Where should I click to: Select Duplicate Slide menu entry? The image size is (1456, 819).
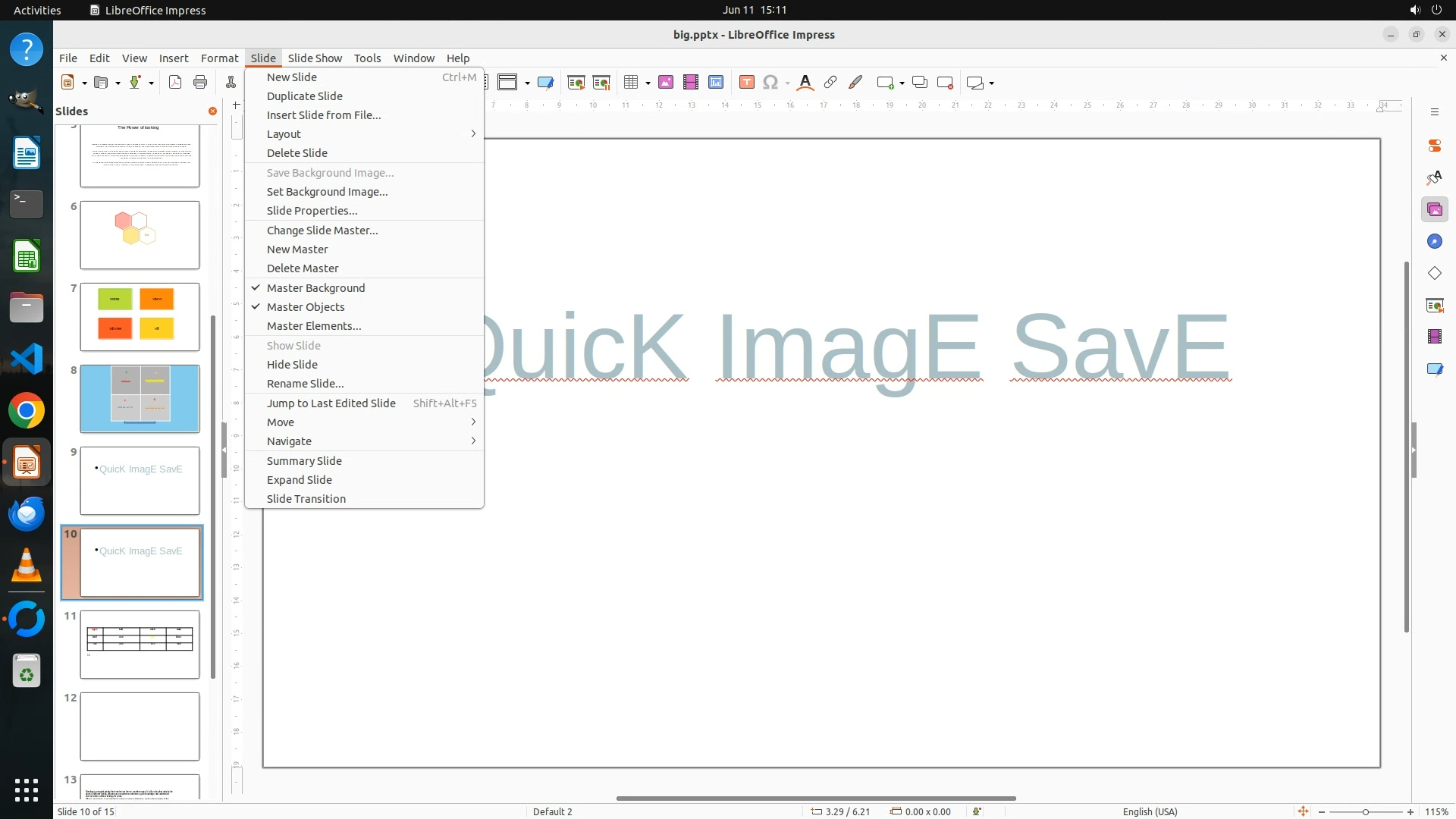click(304, 96)
